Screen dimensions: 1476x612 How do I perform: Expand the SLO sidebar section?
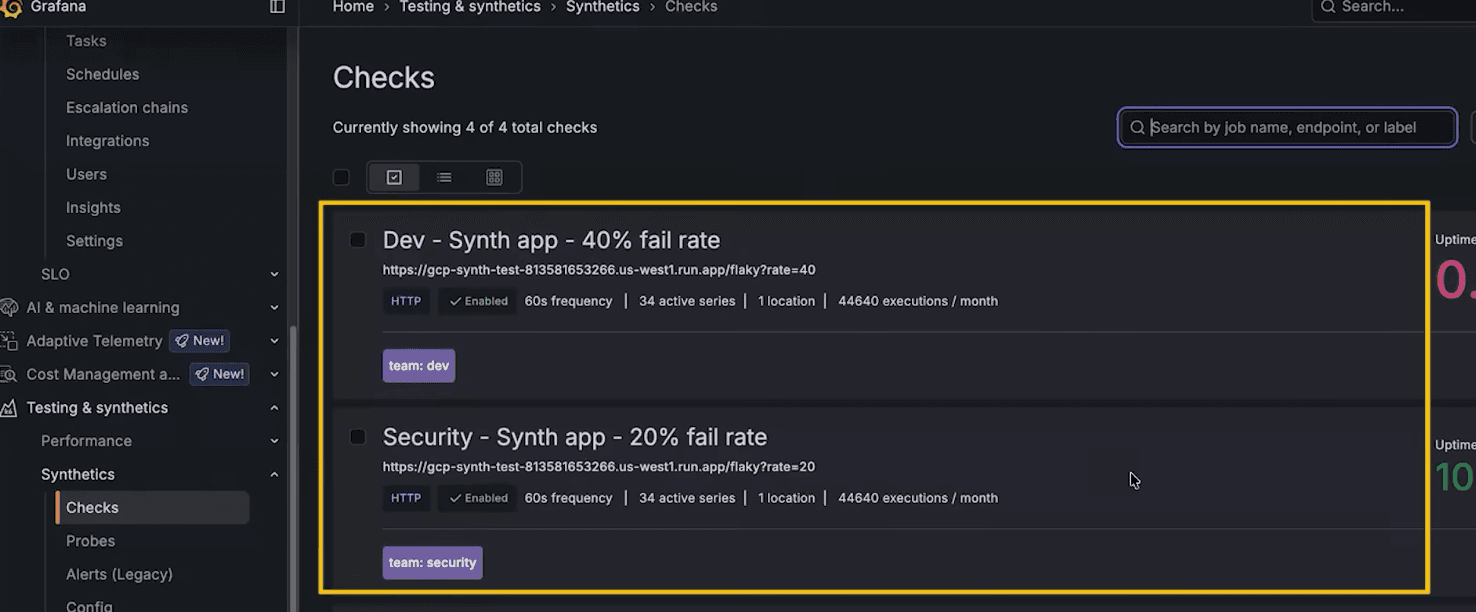[274, 273]
